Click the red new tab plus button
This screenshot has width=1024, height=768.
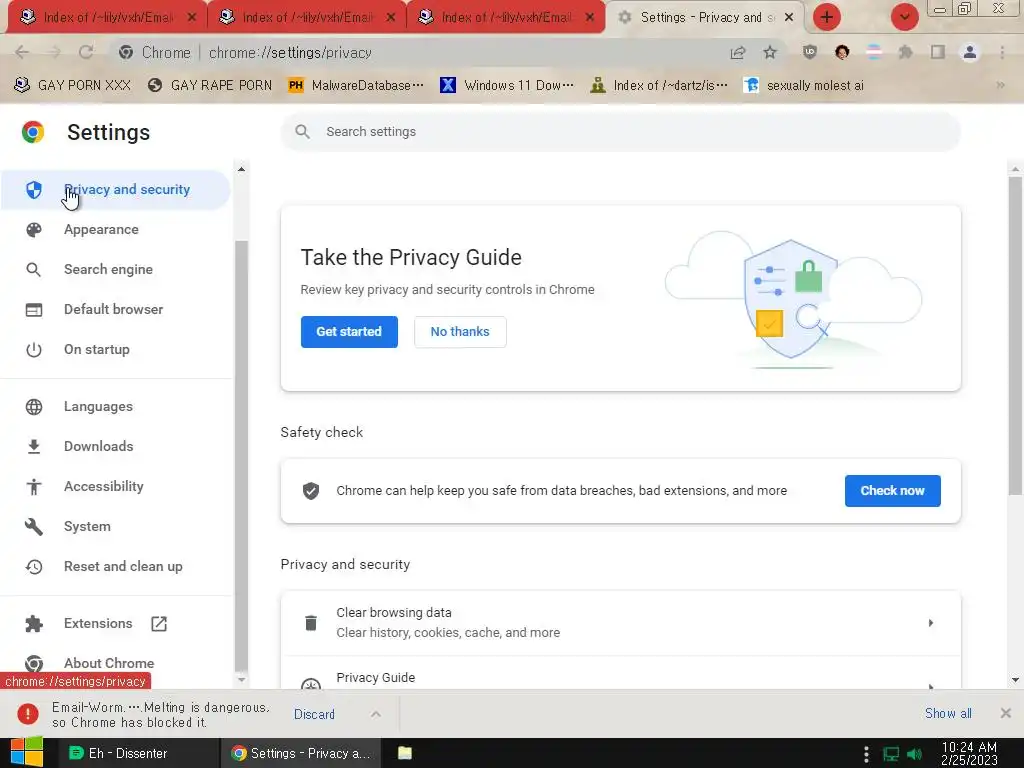(827, 17)
